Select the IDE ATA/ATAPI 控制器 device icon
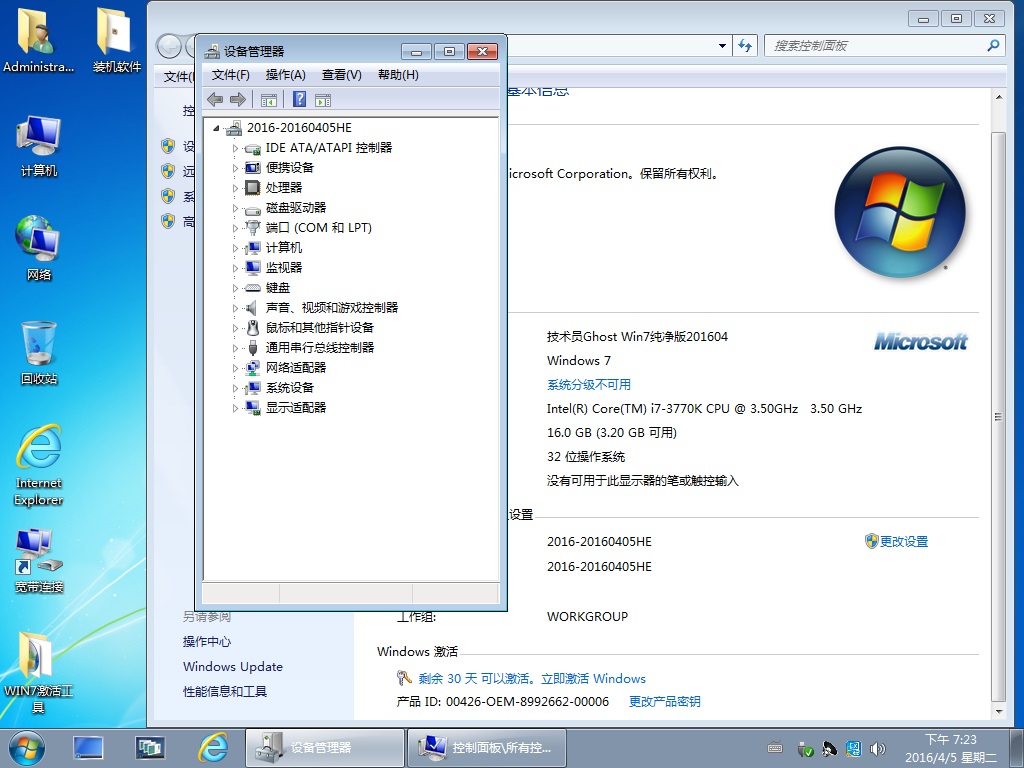Viewport: 1024px width, 768px height. (x=252, y=148)
